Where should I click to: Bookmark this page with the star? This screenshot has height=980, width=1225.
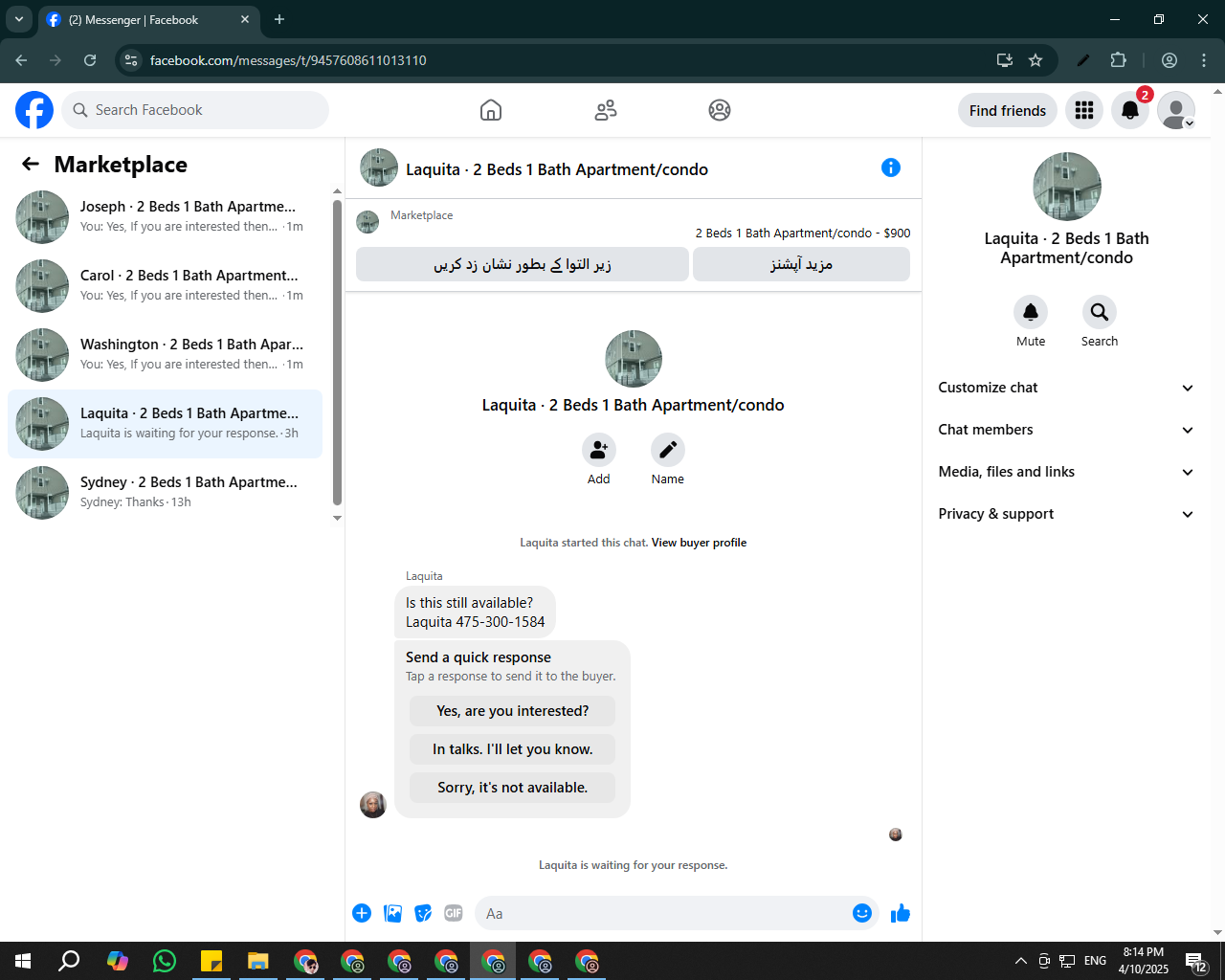pyautogui.click(x=1036, y=60)
